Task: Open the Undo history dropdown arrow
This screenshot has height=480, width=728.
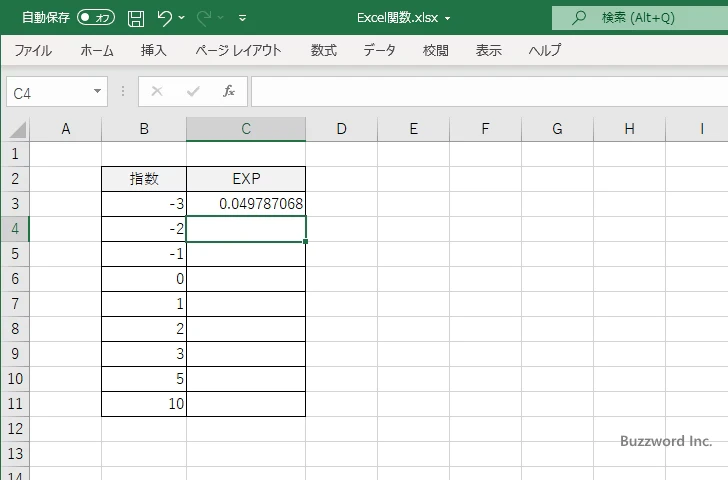Action: click(x=183, y=18)
